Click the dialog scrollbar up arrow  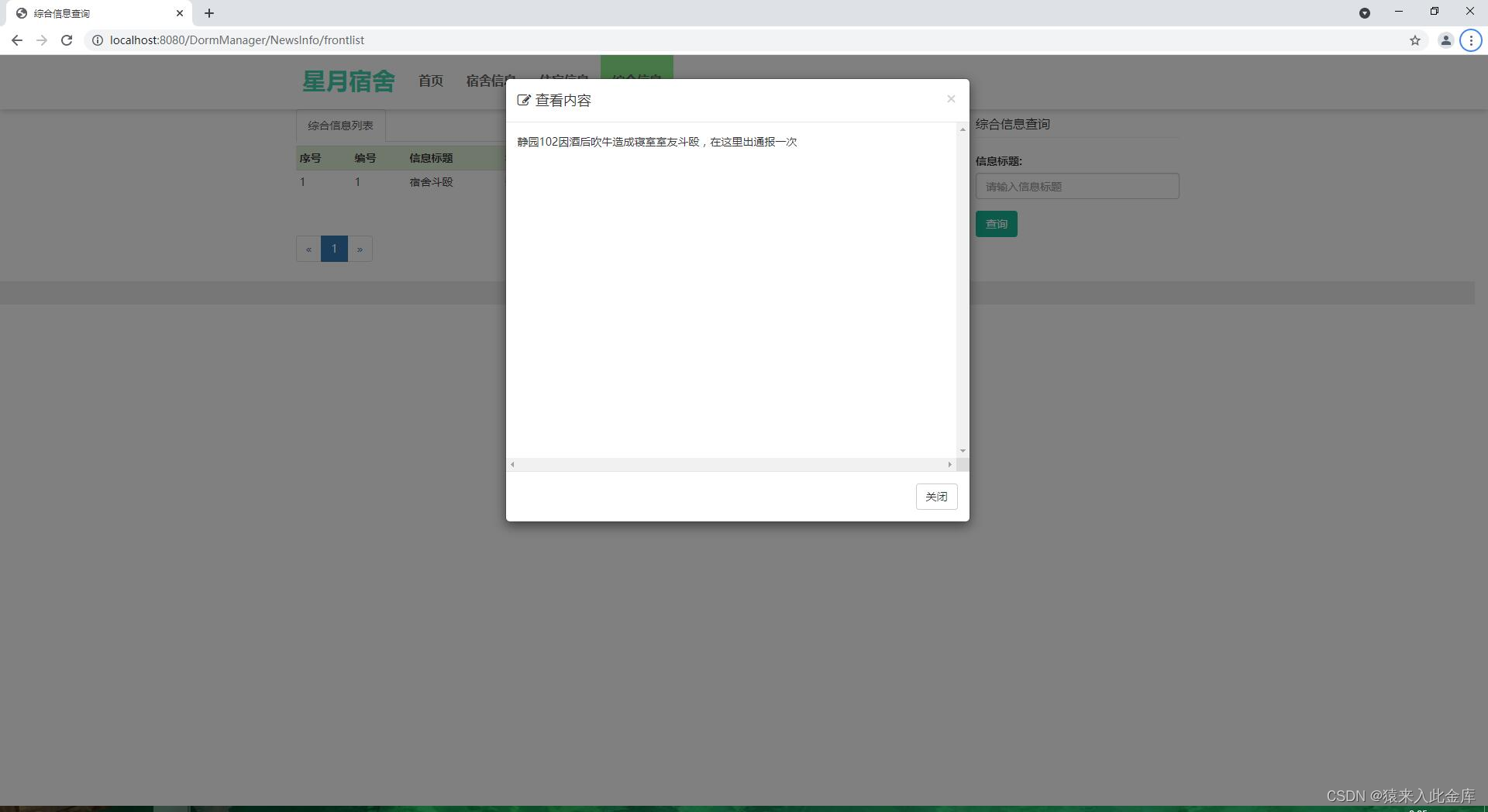tap(963, 129)
